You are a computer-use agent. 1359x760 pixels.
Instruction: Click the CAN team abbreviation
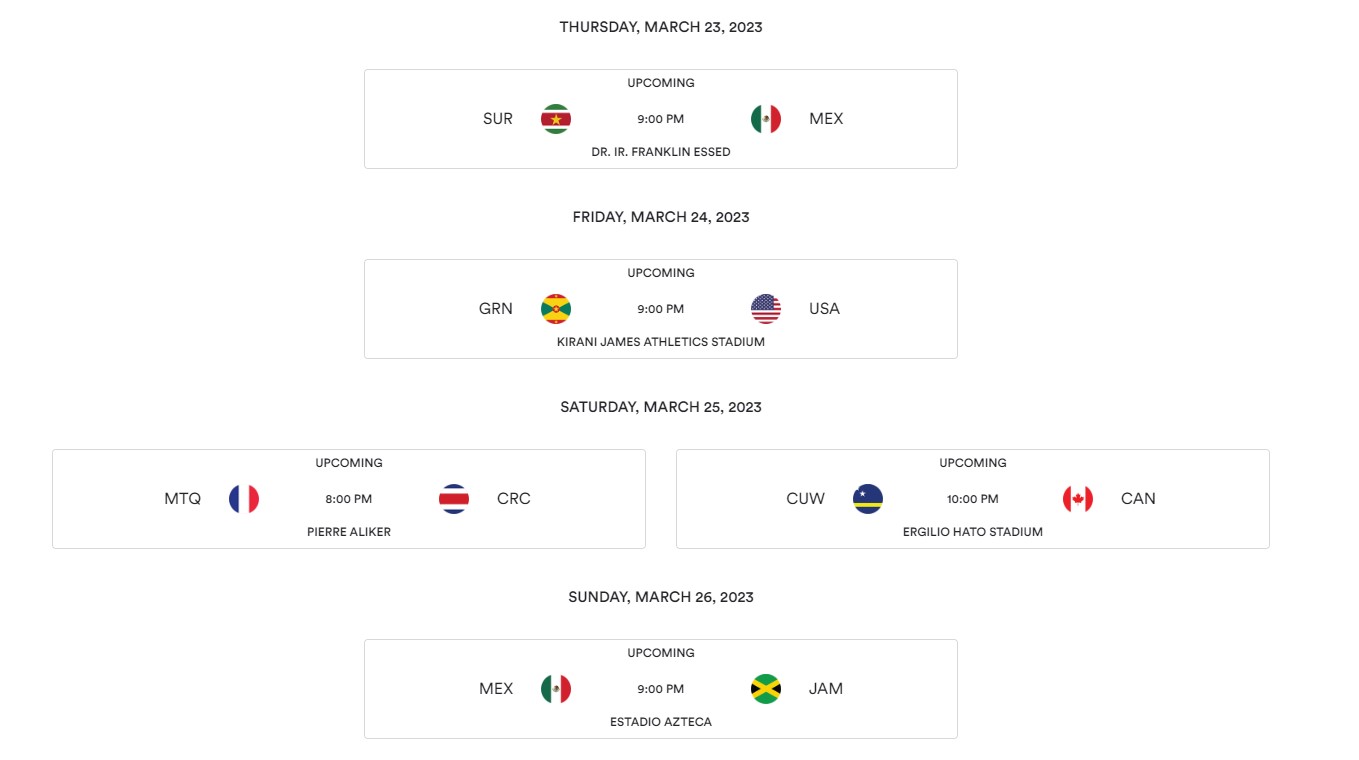click(x=1138, y=499)
